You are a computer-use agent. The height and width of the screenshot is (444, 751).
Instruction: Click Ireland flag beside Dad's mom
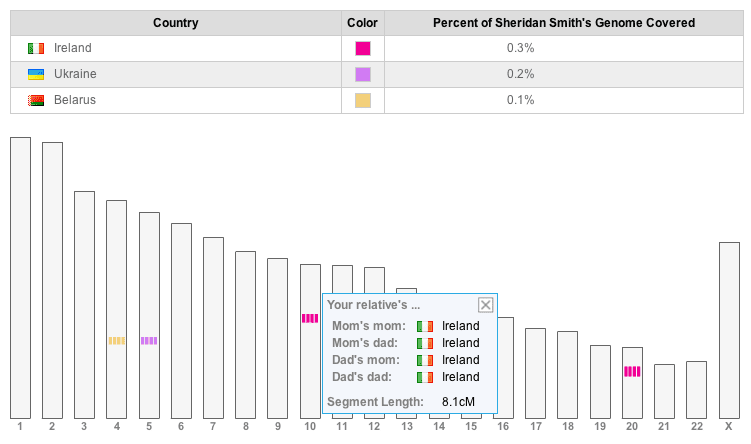425,360
